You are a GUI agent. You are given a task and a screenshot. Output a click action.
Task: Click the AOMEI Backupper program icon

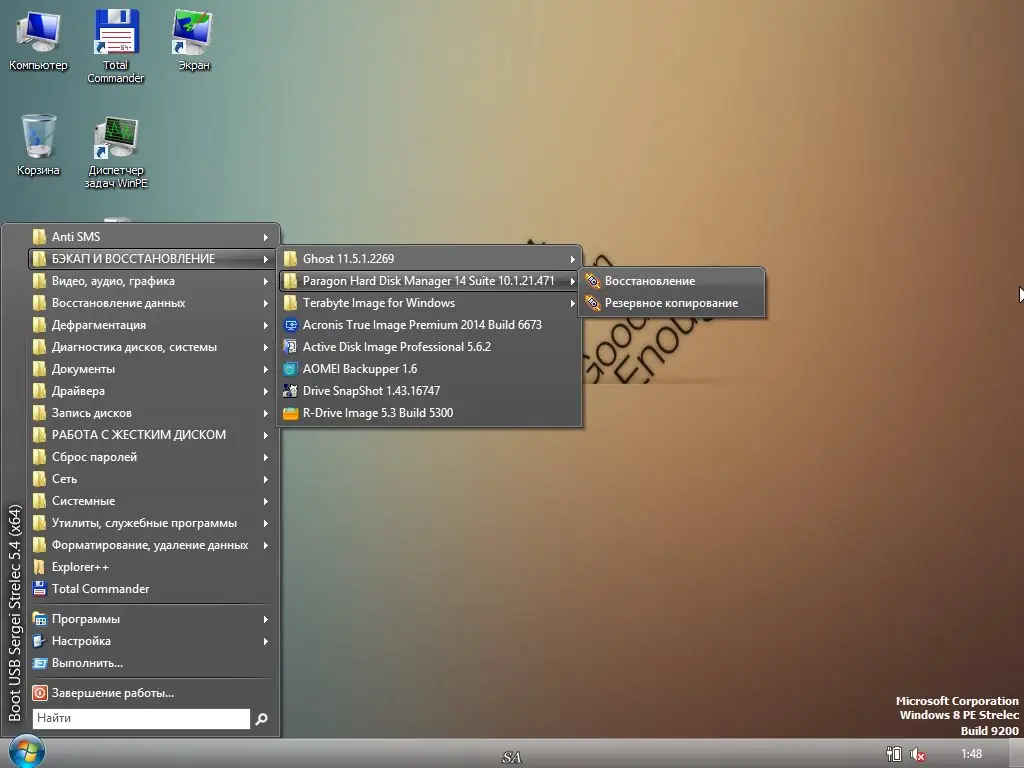pos(291,369)
